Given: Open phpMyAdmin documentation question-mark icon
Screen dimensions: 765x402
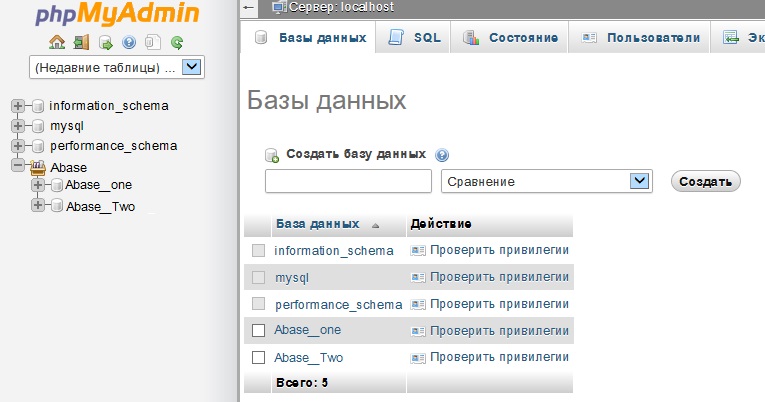Looking at the screenshot, I should (128, 42).
